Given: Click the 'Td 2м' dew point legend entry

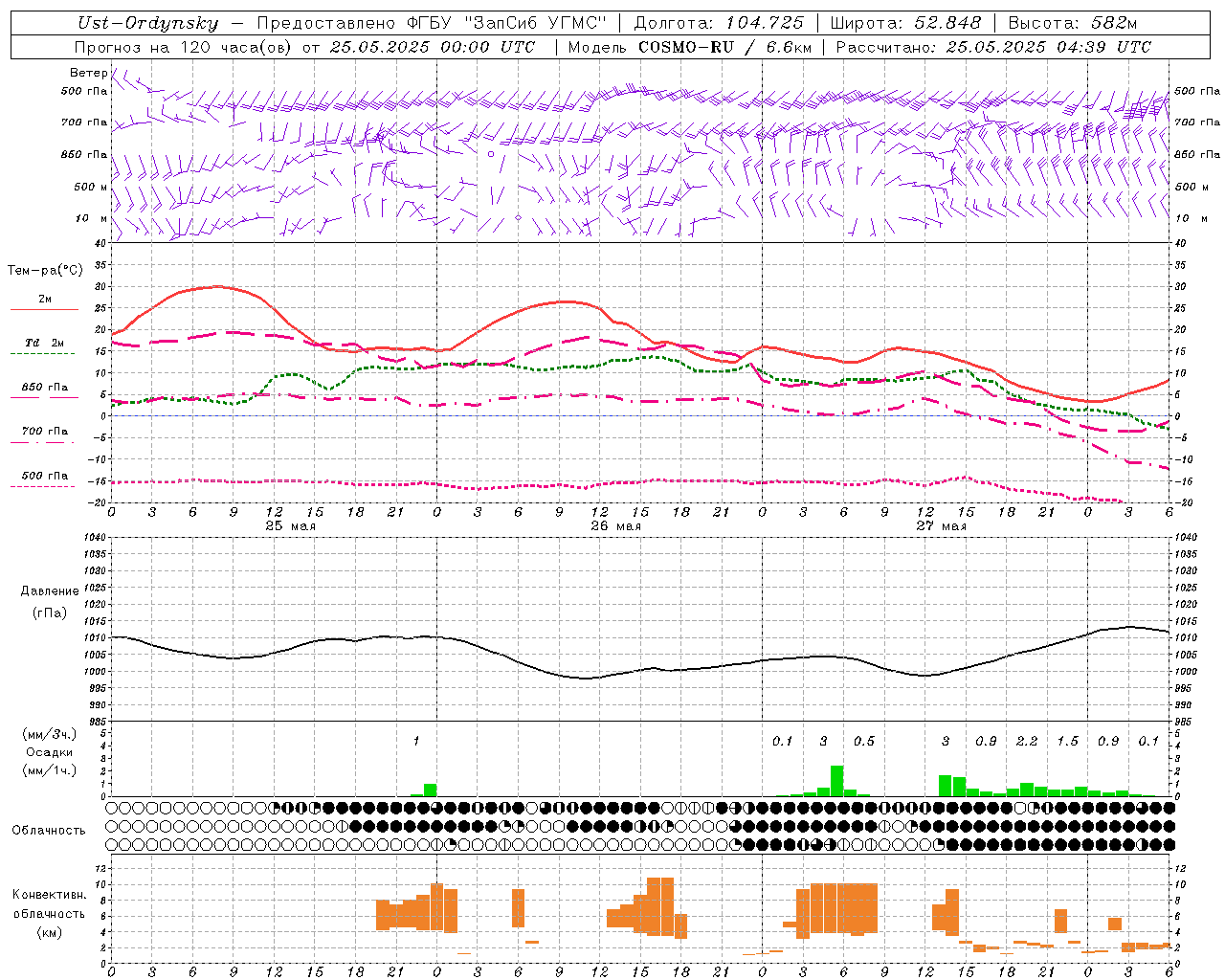Looking at the screenshot, I should click(x=45, y=343).
